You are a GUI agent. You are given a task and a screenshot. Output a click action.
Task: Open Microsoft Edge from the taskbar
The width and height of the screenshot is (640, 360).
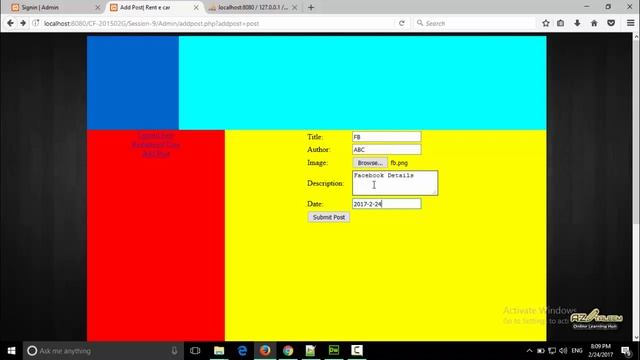click(x=242, y=351)
